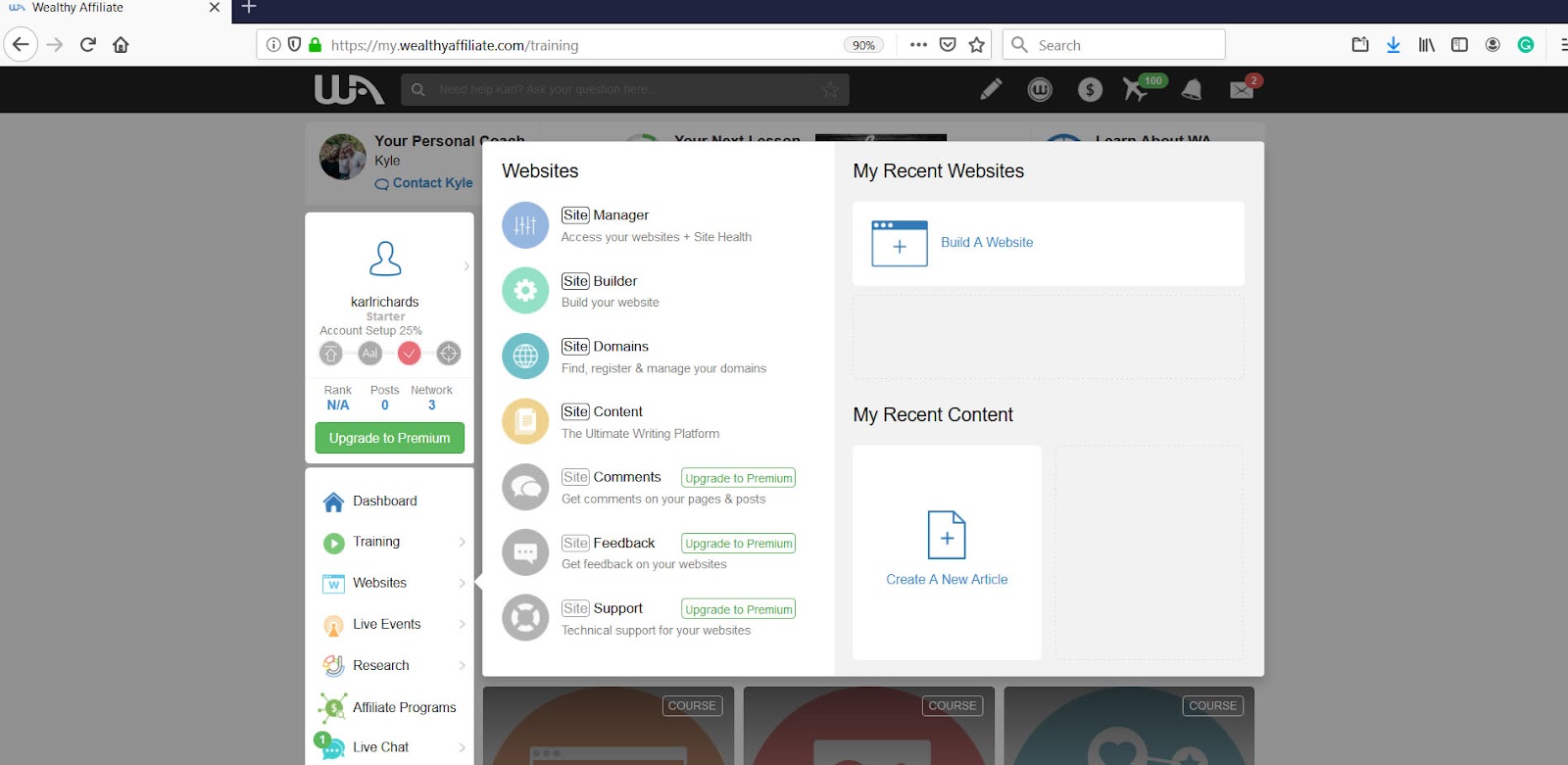Click the new article document plus icon
This screenshot has height=765, width=1568.
pos(947,535)
